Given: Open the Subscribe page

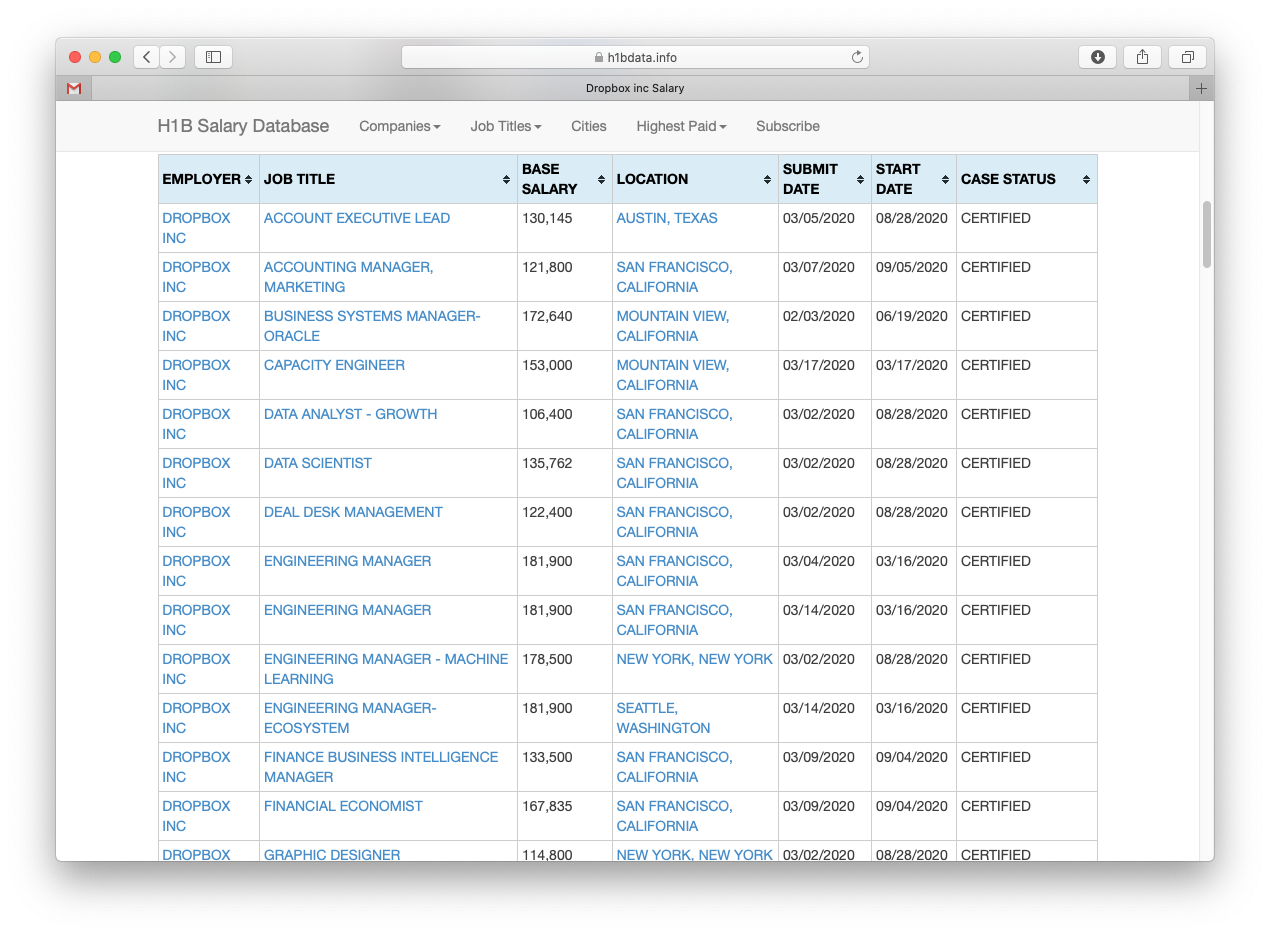Looking at the screenshot, I should tap(787, 126).
